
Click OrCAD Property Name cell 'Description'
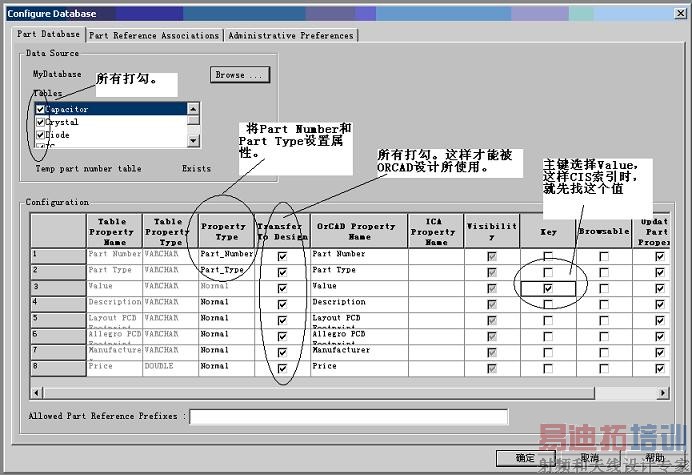click(x=359, y=304)
